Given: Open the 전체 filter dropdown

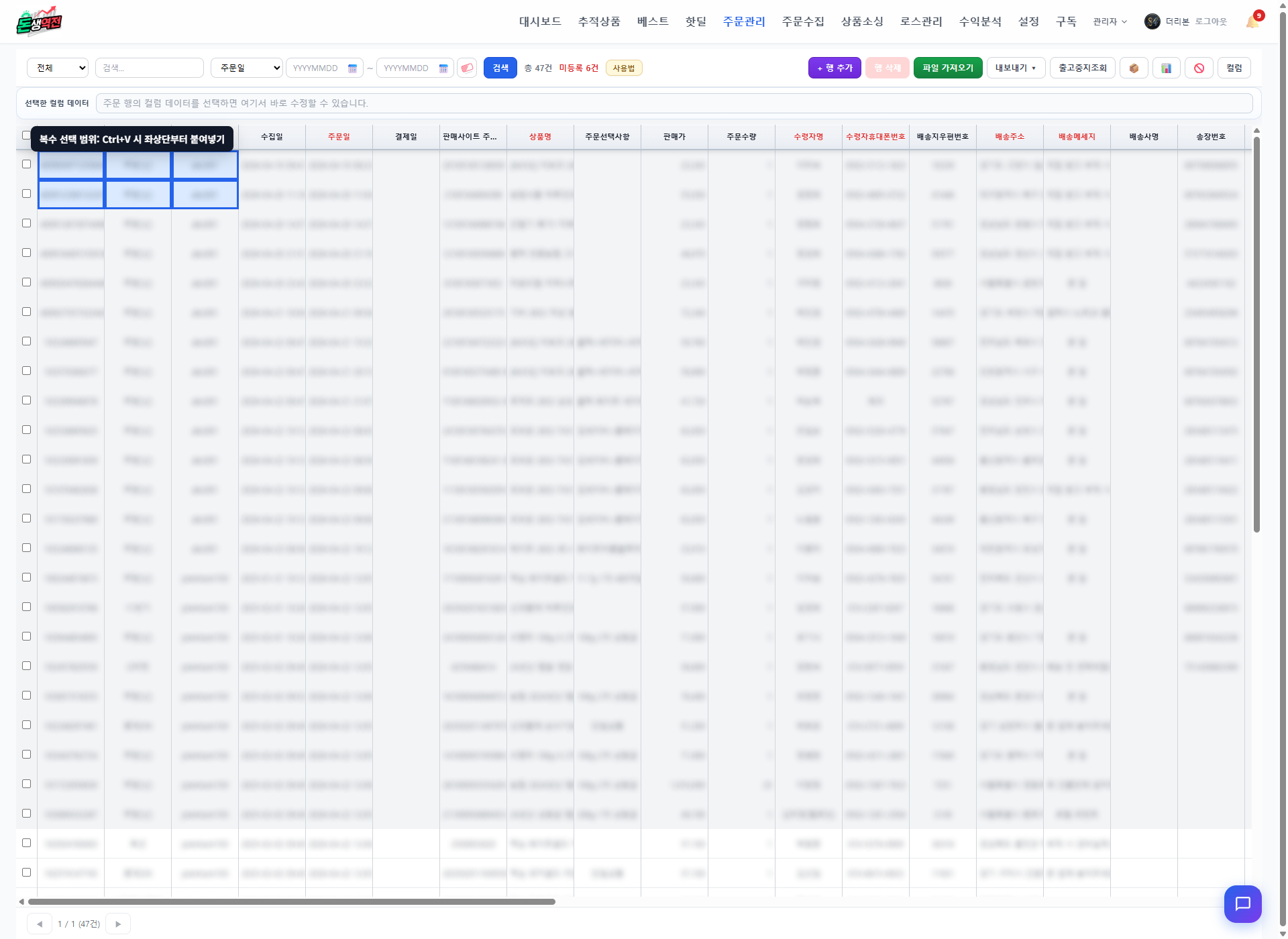Looking at the screenshot, I should click(58, 68).
